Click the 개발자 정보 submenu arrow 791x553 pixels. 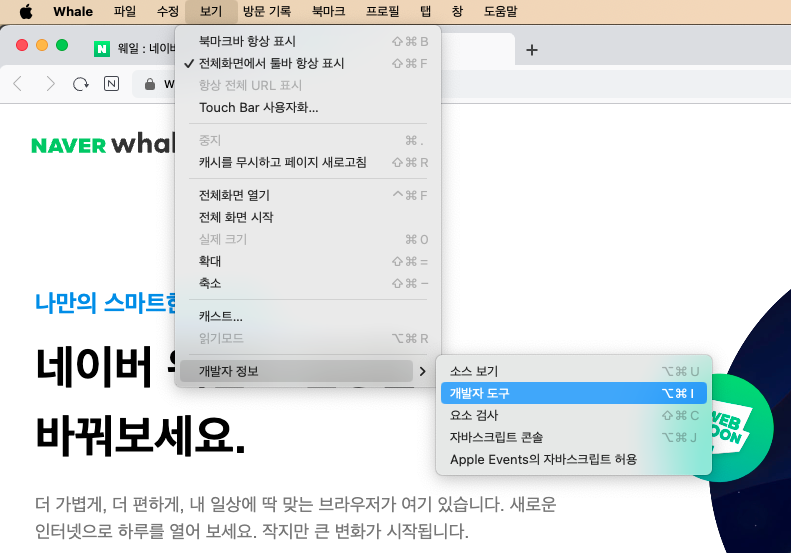coord(422,371)
